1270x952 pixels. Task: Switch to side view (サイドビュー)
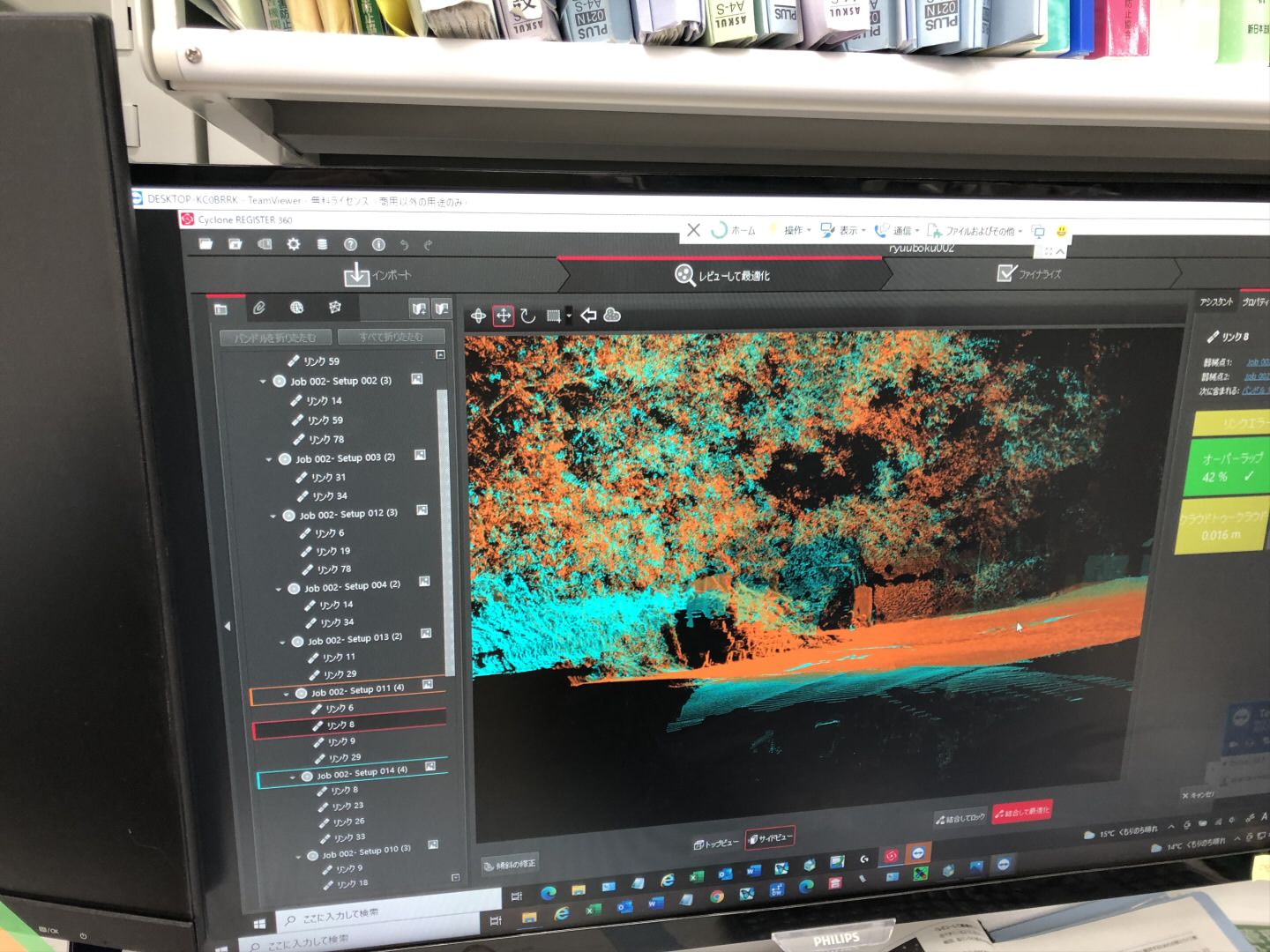point(770,838)
